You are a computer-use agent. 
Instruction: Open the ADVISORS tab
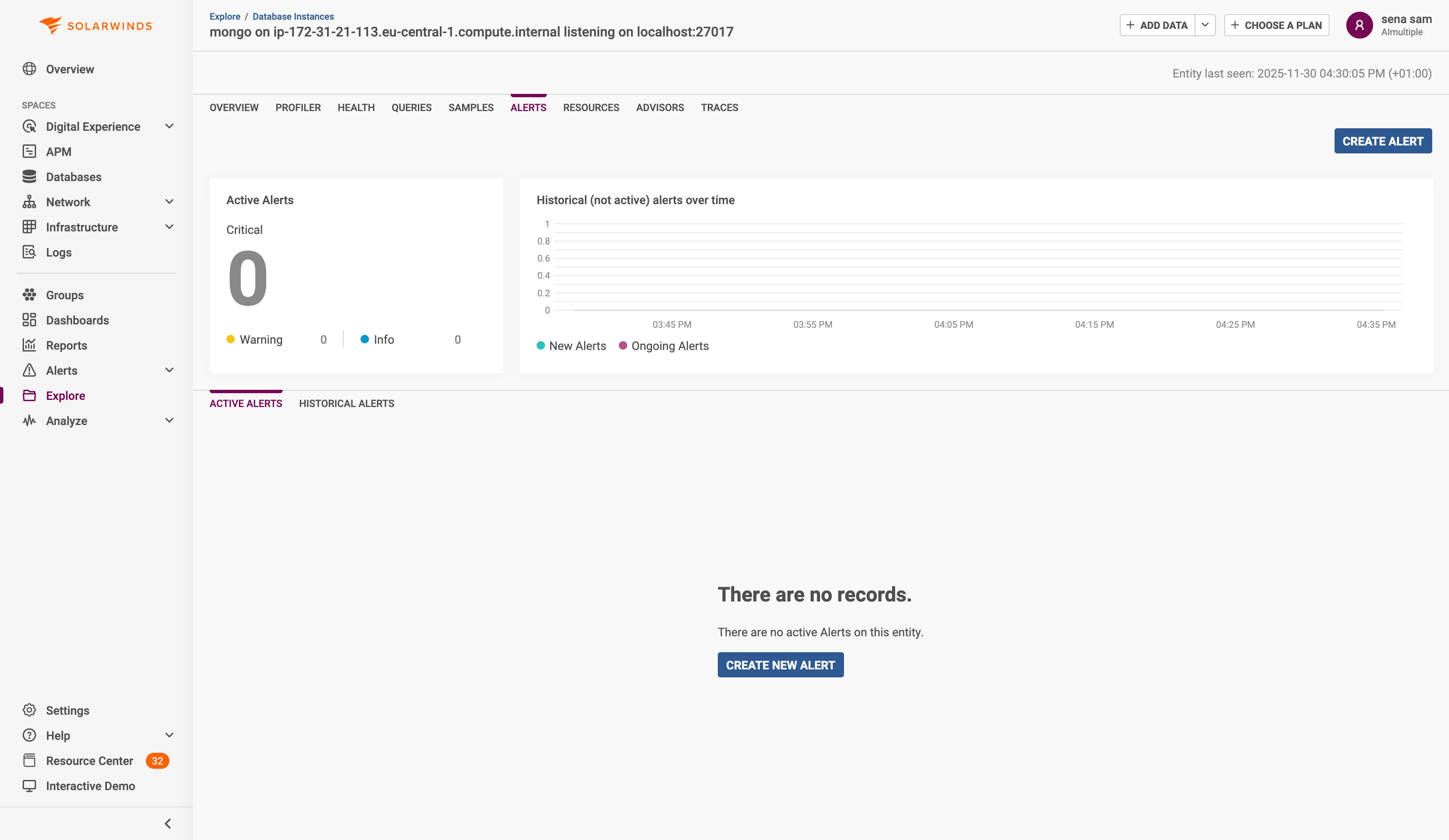[x=660, y=108]
